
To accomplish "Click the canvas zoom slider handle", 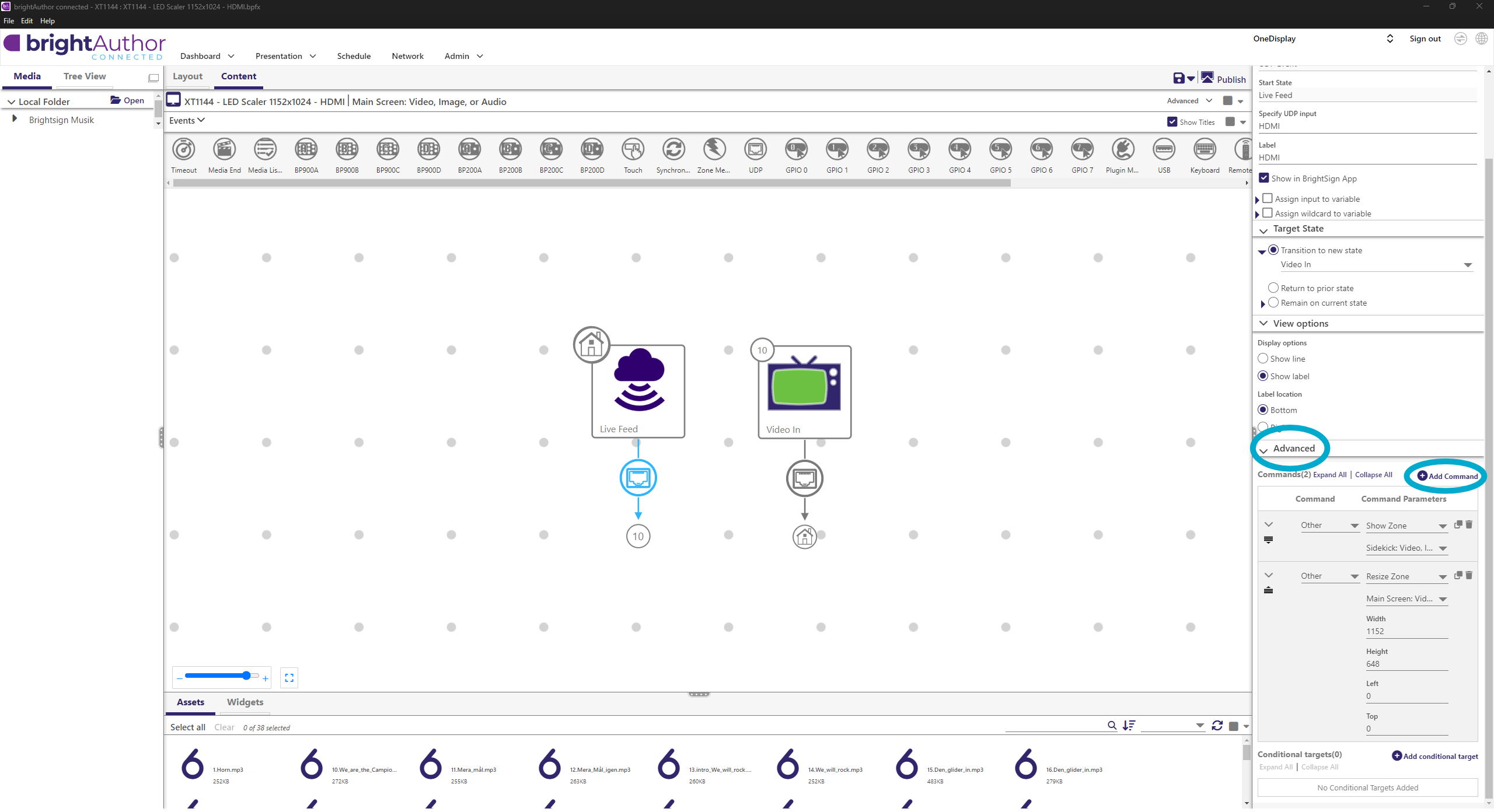I will [x=246, y=676].
